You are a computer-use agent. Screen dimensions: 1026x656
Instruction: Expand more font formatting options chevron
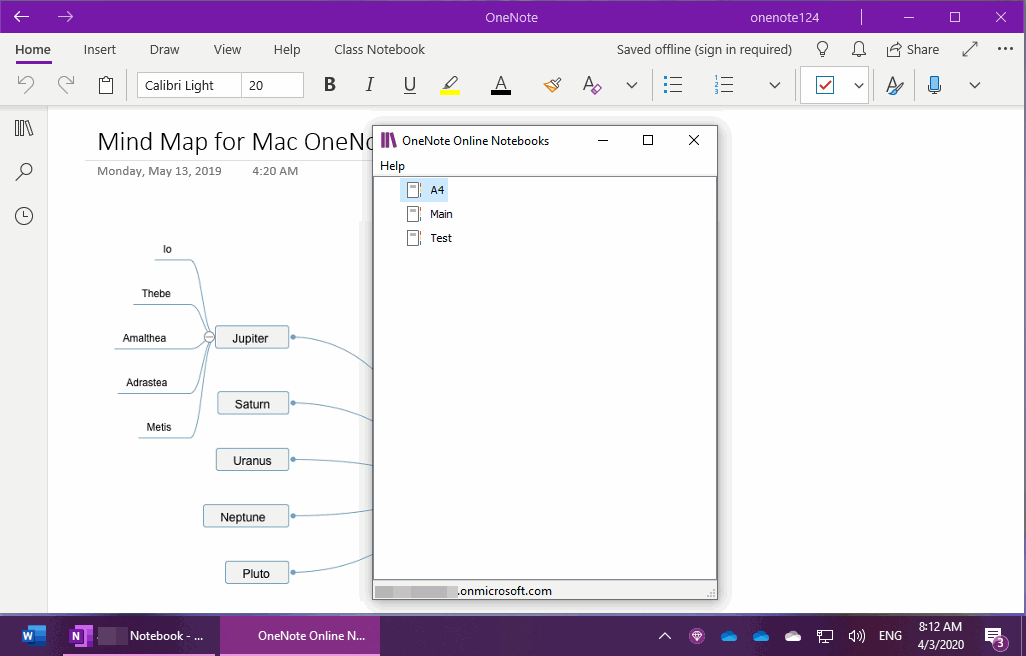pos(631,85)
